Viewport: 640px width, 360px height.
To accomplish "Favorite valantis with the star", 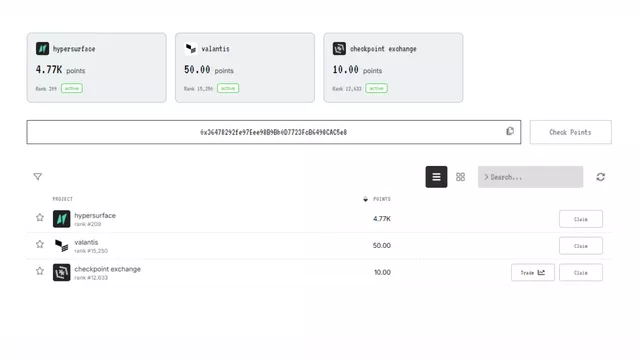I will click(x=40, y=244).
